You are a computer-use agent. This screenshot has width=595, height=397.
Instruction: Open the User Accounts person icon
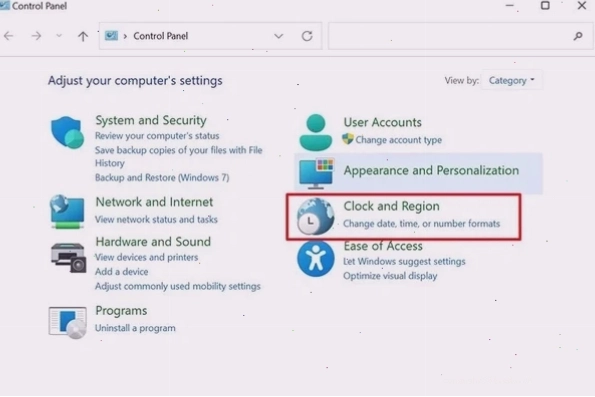[x=315, y=132]
